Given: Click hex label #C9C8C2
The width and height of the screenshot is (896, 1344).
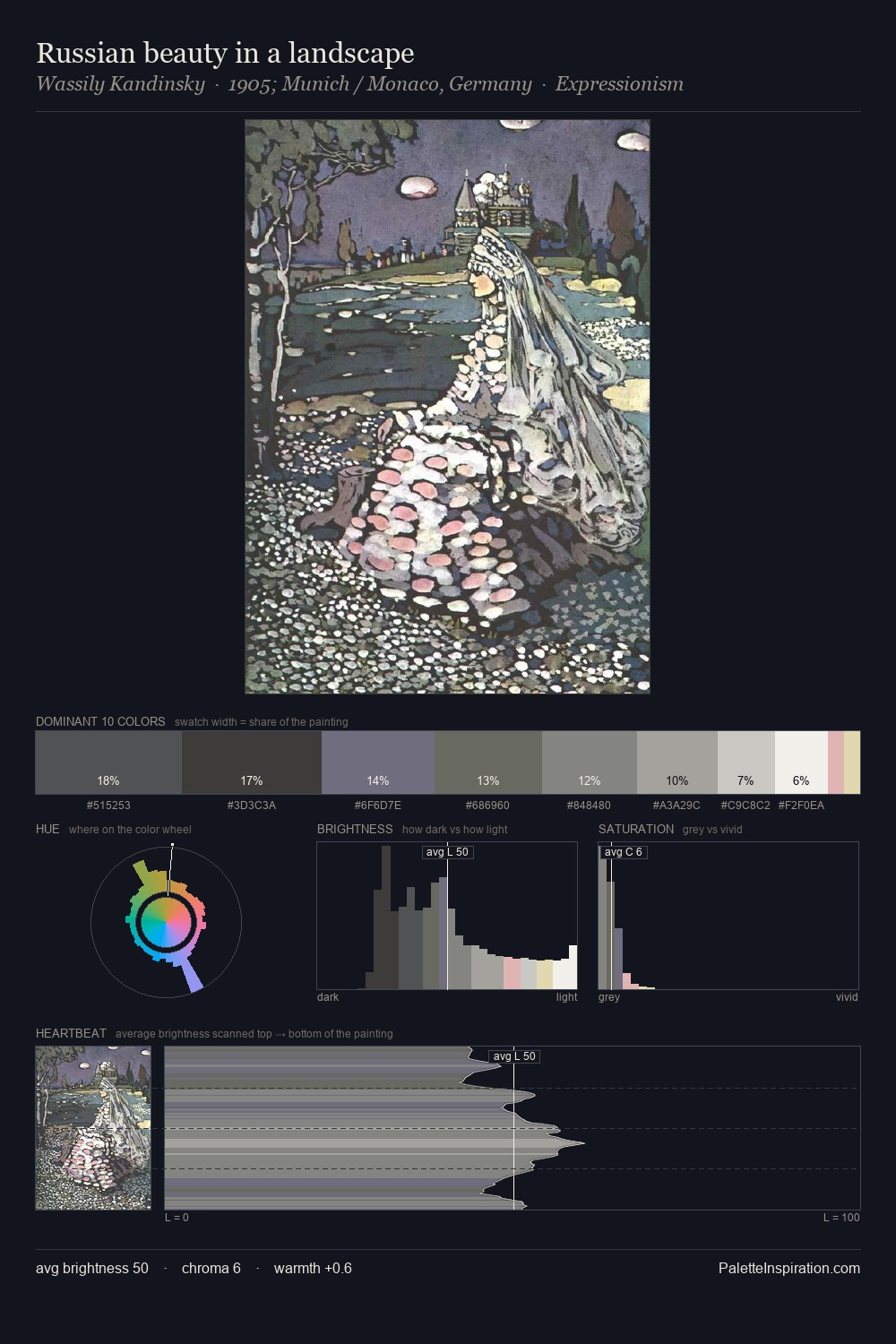Looking at the screenshot, I should (x=745, y=806).
